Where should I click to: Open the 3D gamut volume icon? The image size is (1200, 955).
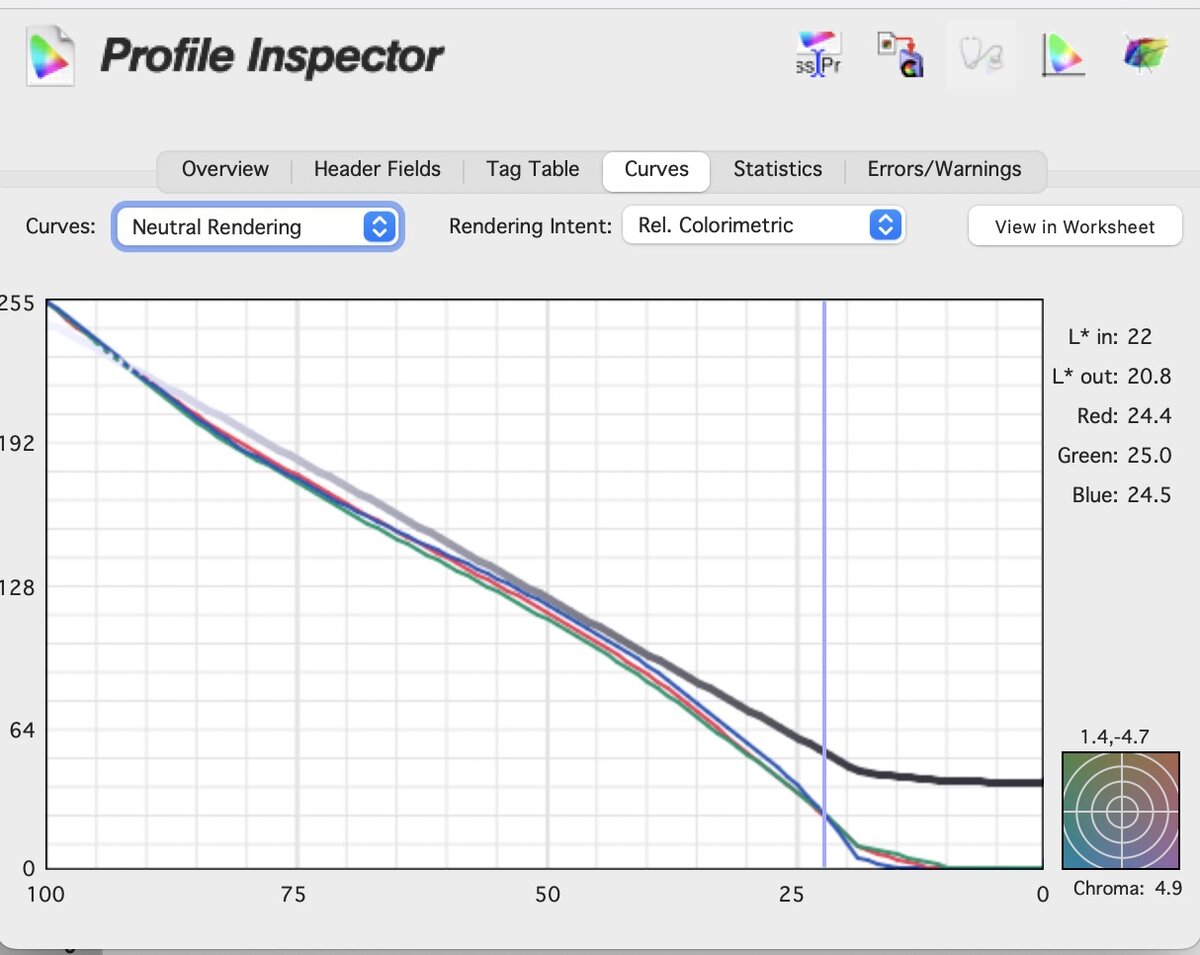tap(1144, 56)
